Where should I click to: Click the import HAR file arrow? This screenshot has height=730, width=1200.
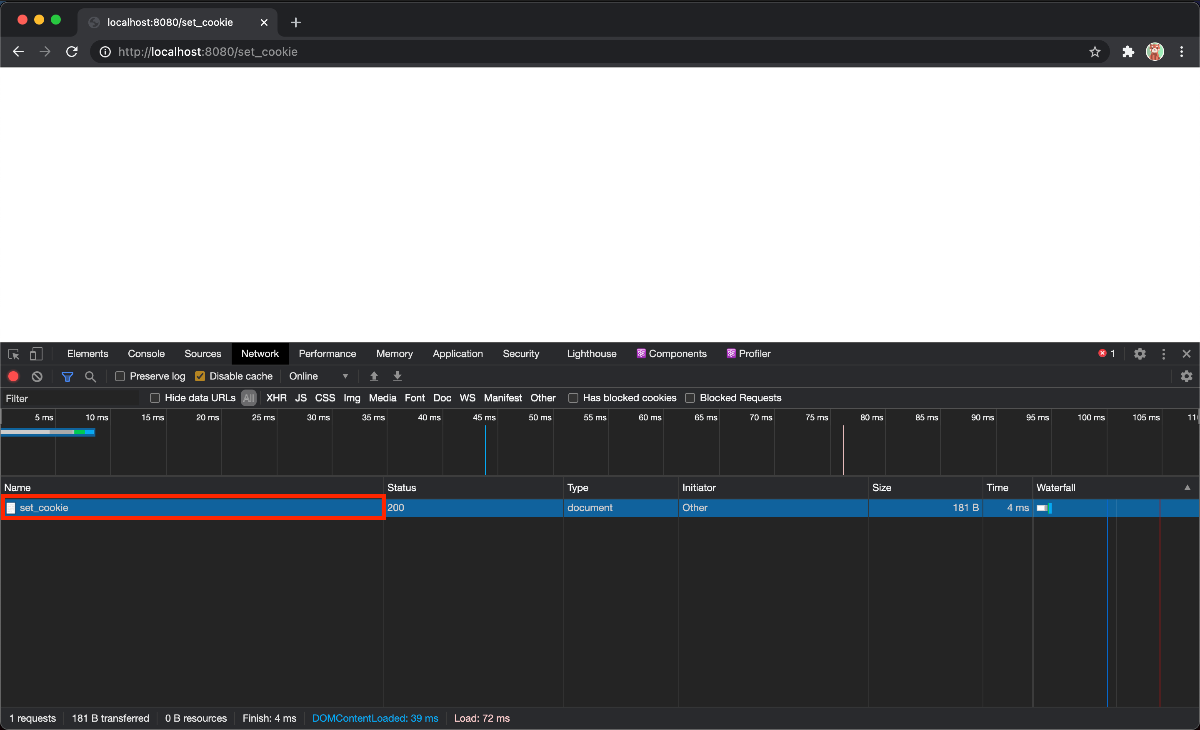click(x=374, y=376)
